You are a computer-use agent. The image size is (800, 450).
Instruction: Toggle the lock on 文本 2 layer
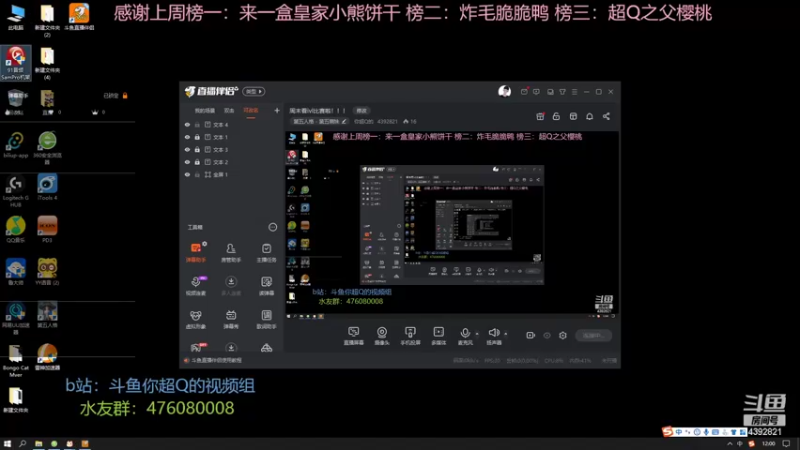[x=197, y=162]
